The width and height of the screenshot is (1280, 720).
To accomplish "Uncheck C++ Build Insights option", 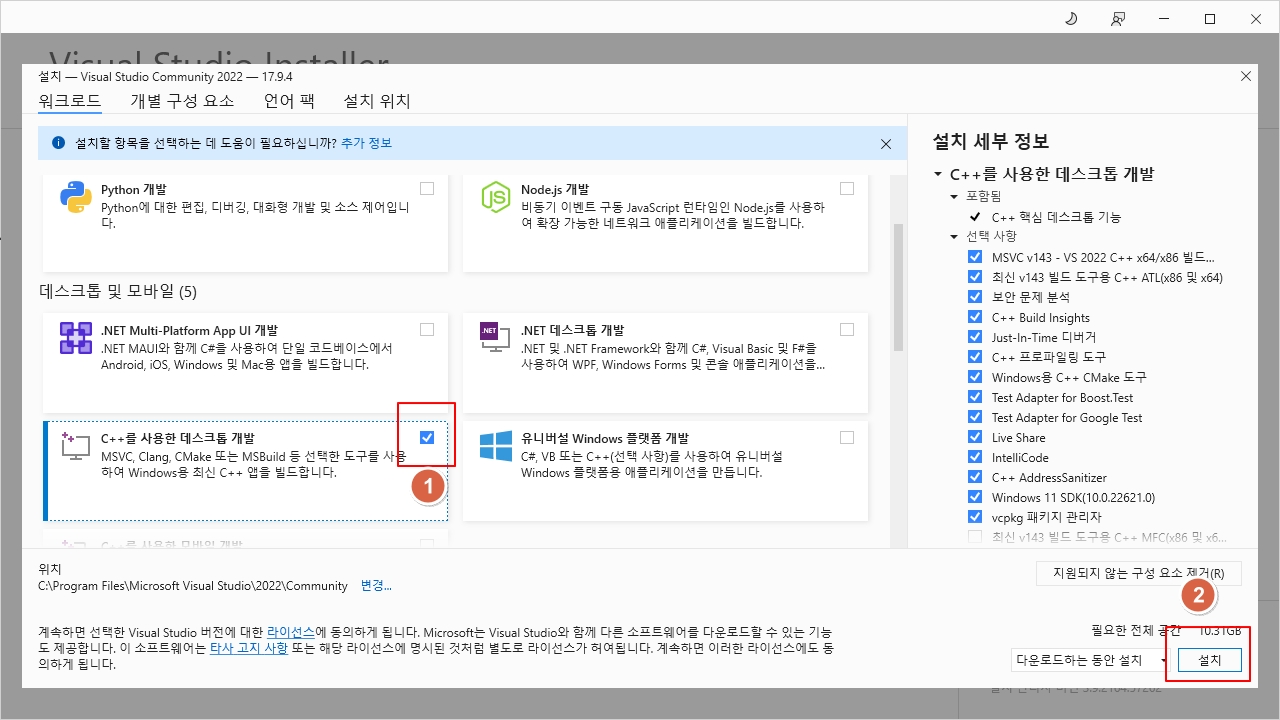I will coord(975,317).
